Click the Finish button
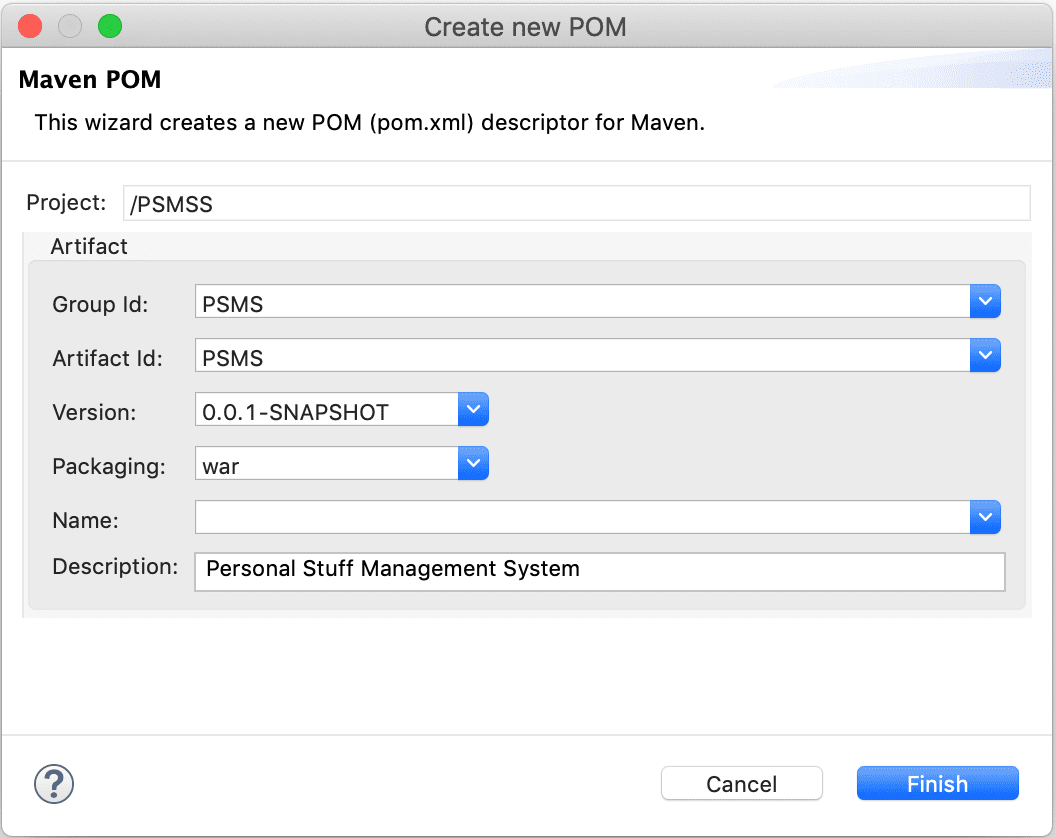Viewport: 1056px width, 838px height. (x=937, y=783)
